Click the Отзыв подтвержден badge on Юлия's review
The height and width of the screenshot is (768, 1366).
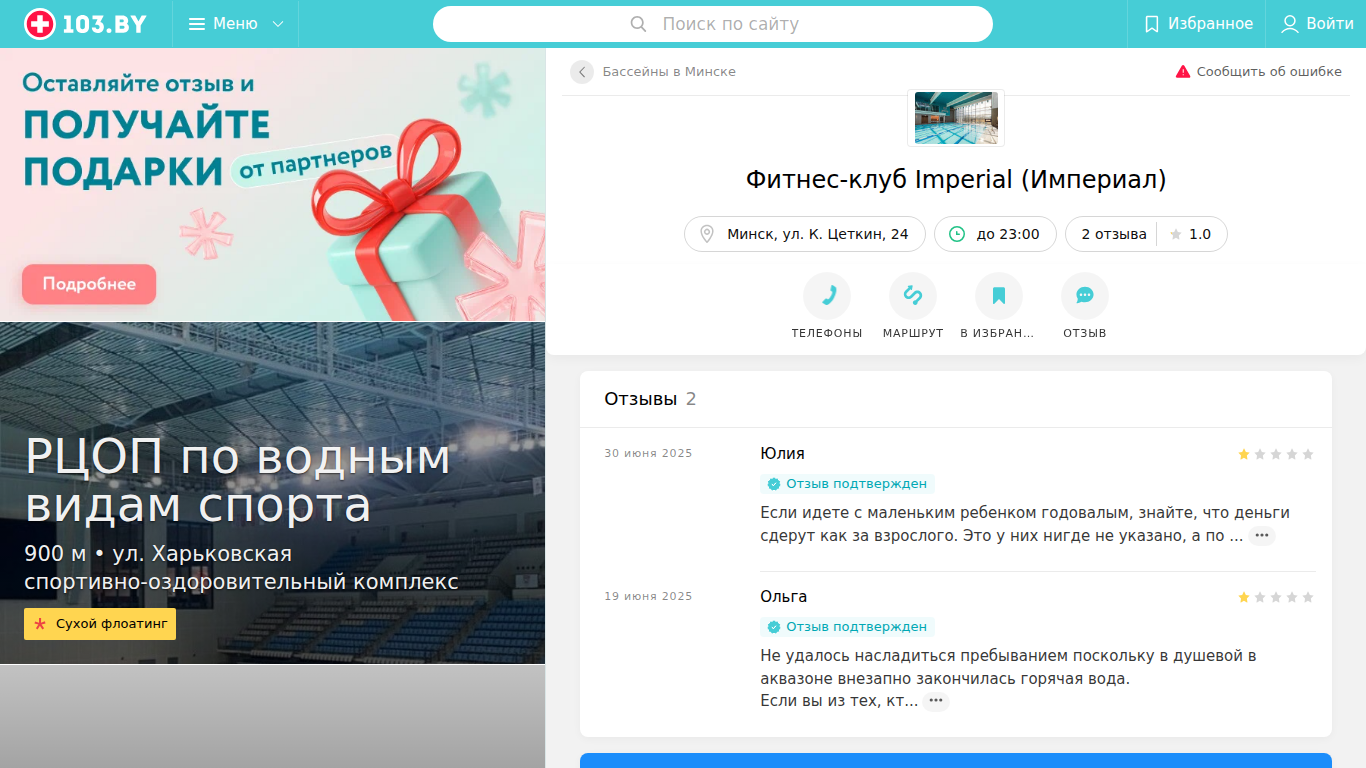[x=847, y=484]
